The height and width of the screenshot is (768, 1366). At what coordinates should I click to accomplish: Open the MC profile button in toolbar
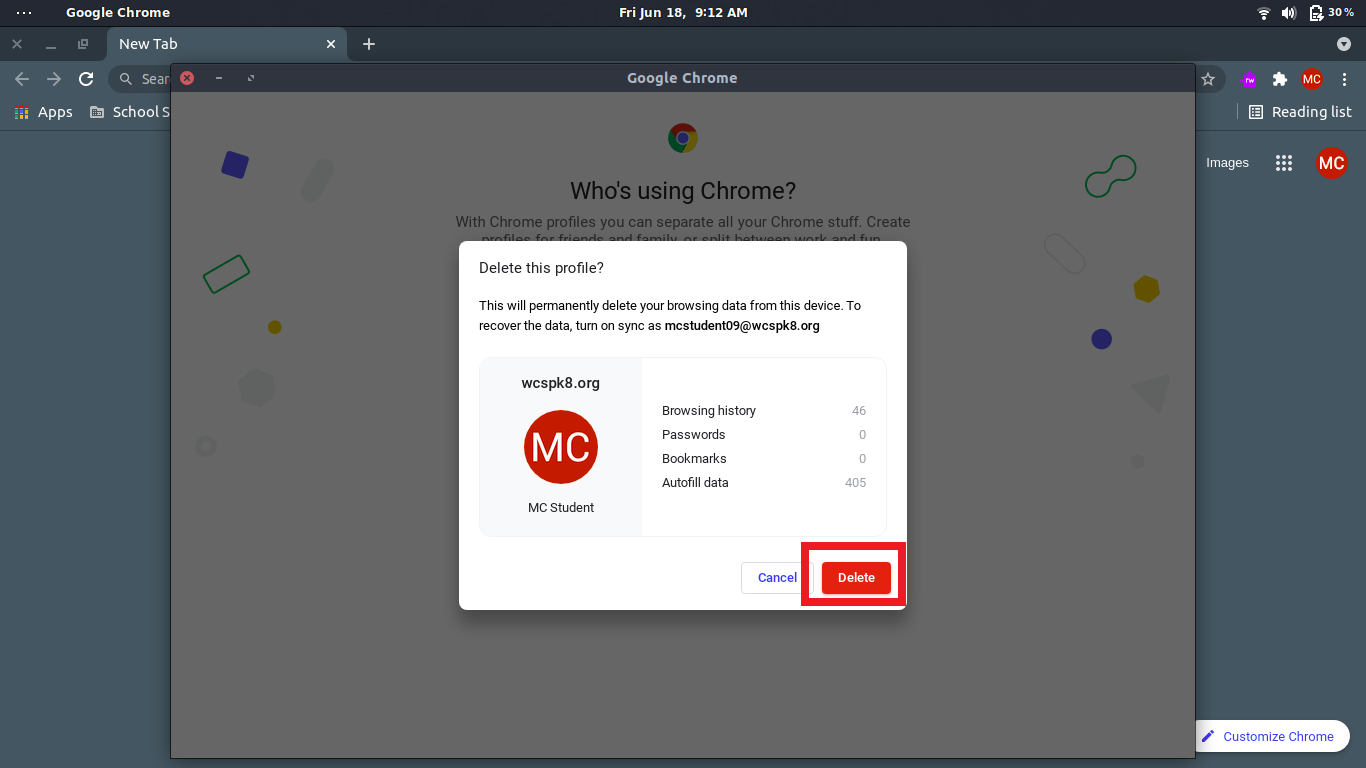(x=1312, y=79)
